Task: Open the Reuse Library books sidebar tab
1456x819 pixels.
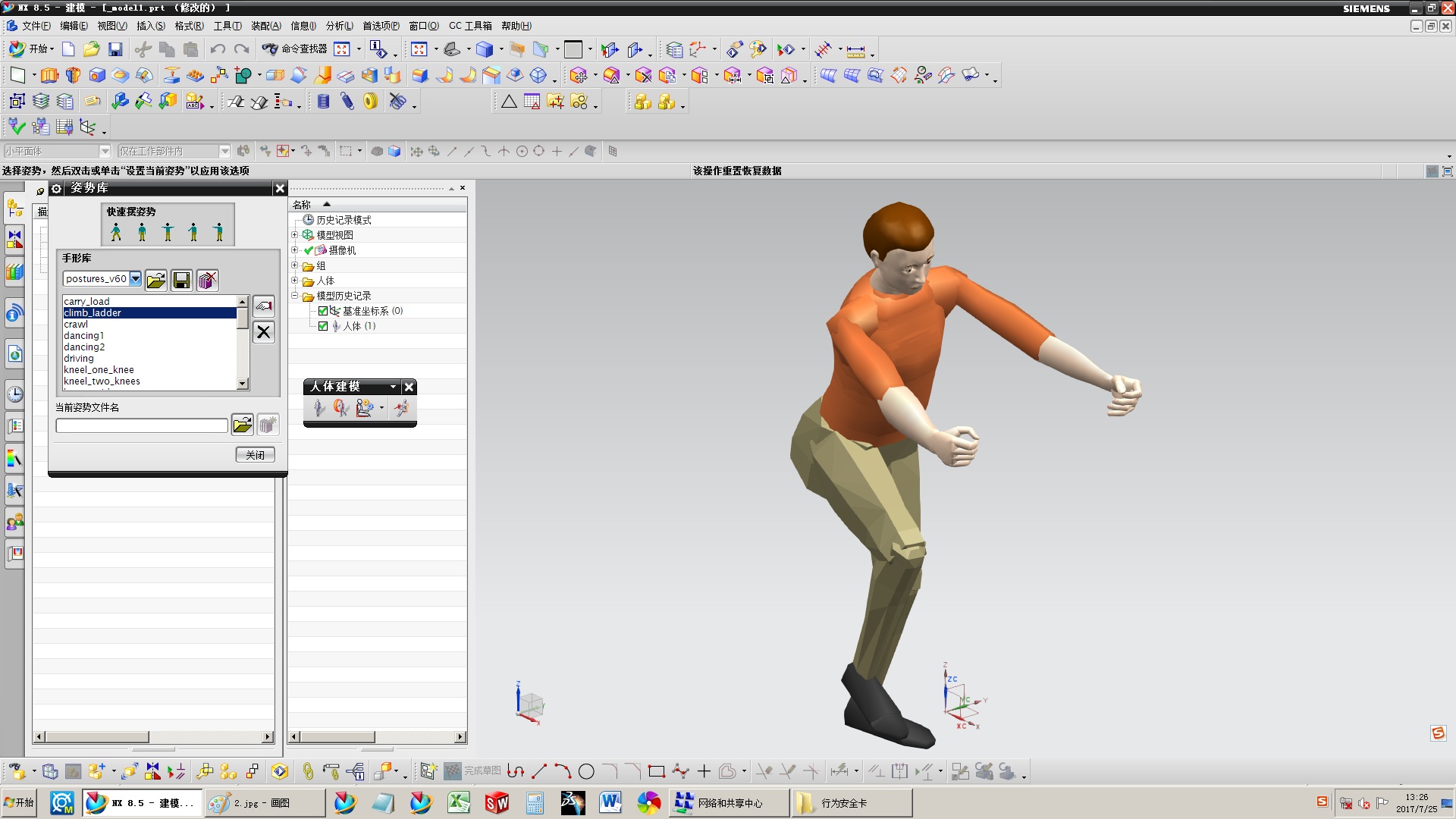Action: tap(15, 271)
